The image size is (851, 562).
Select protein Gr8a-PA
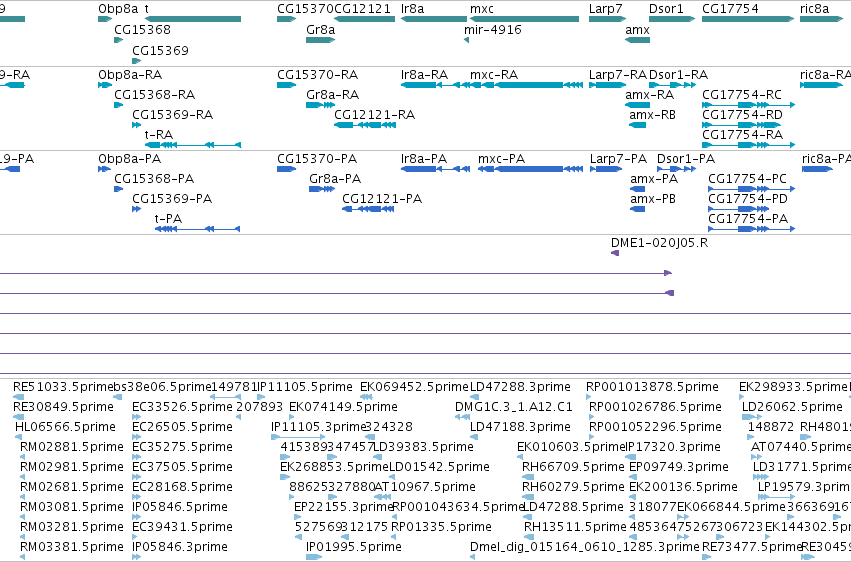[x=335, y=179]
